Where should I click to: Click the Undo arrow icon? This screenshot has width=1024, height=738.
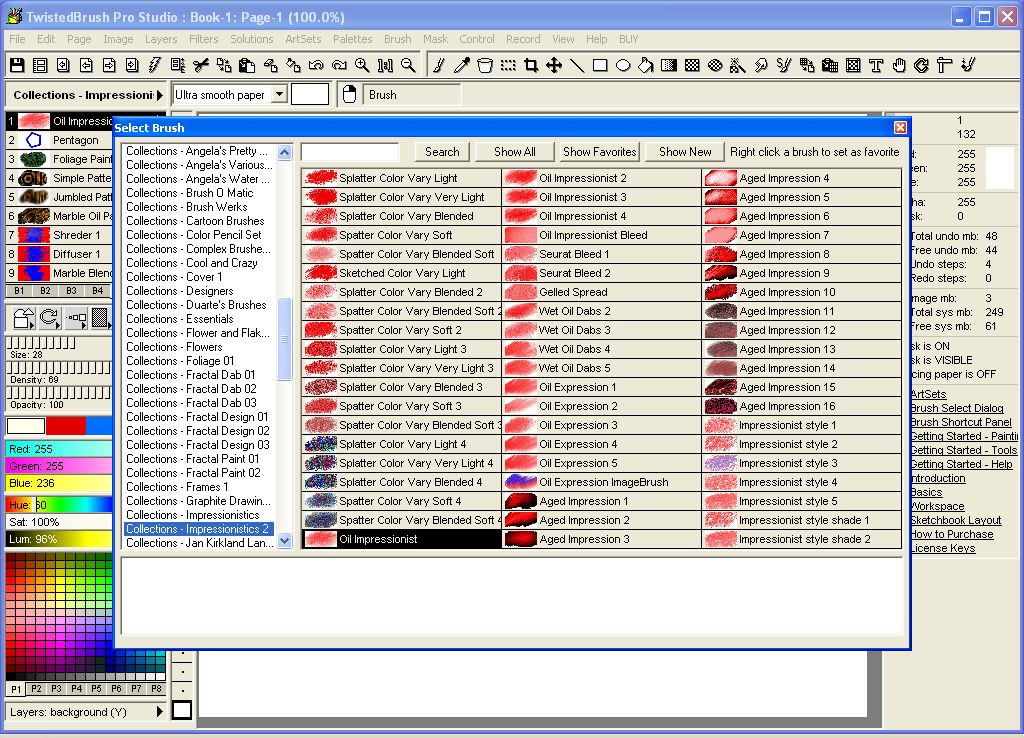[x=316, y=65]
